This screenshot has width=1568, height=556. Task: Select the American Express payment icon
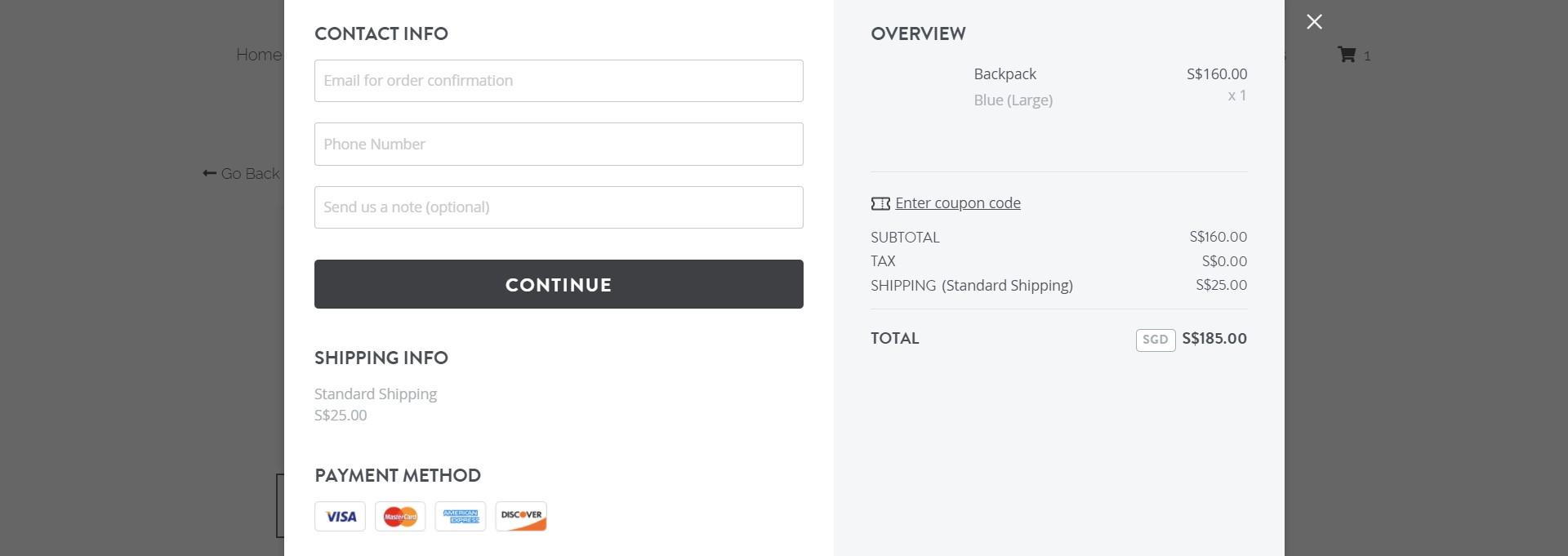[x=460, y=516]
